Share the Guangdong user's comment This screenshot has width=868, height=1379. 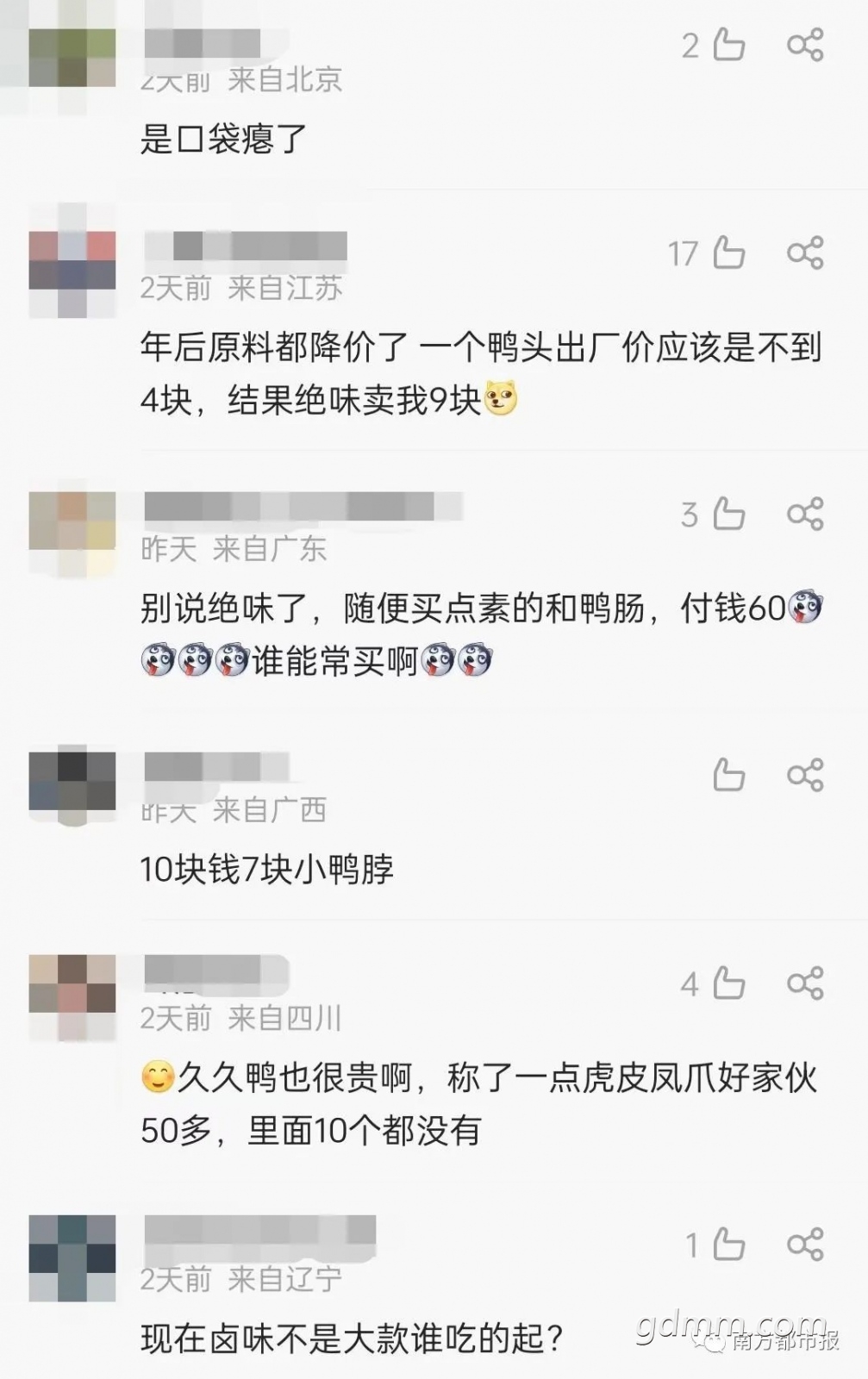pos(805,515)
